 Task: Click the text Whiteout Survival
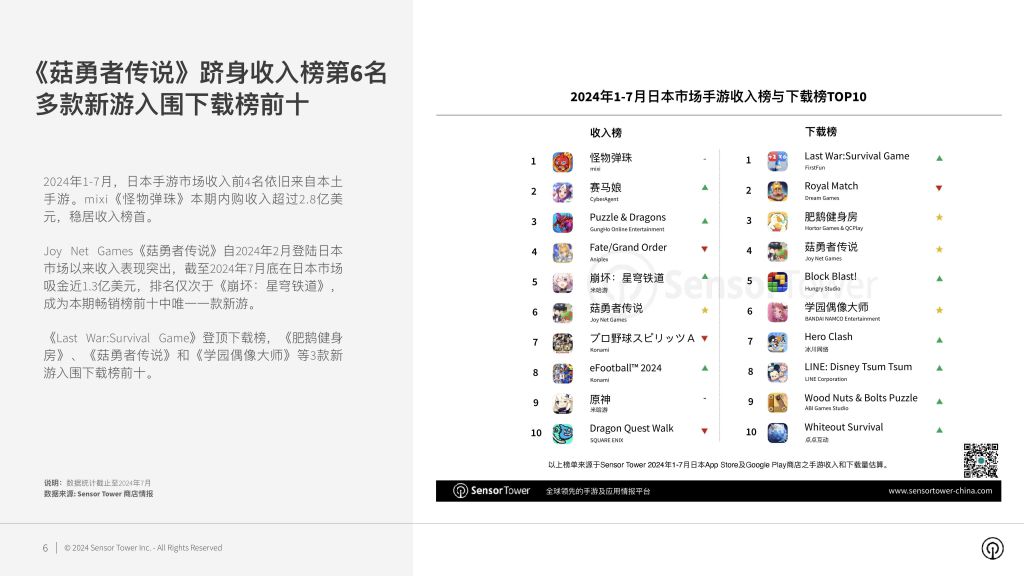844,427
